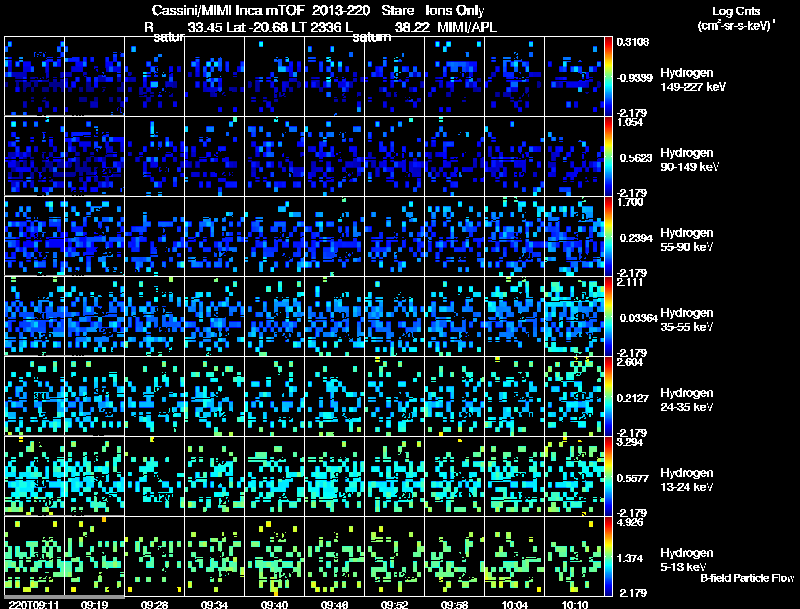Image resolution: width=800 pixels, height=609 pixels.
Task: Click the color scale bar for 149-227 keV
Action: [608, 77]
